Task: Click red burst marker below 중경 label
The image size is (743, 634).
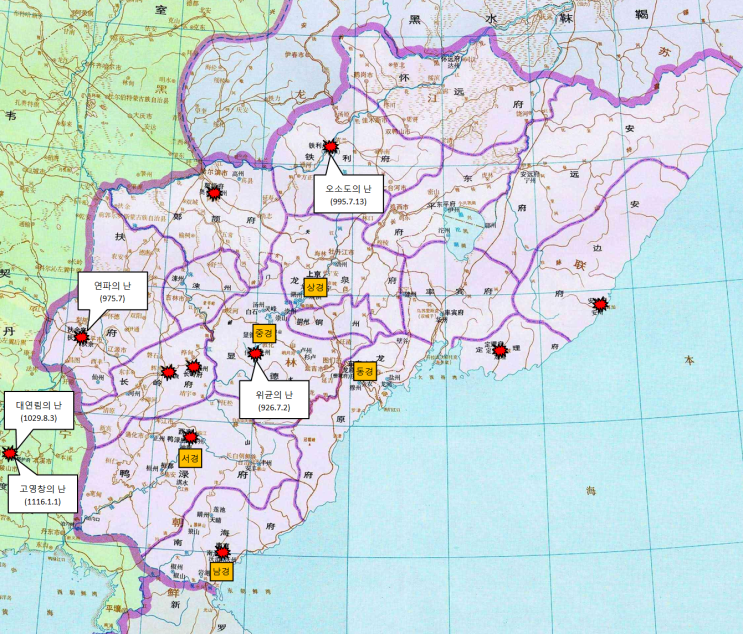Action: [x=255, y=353]
